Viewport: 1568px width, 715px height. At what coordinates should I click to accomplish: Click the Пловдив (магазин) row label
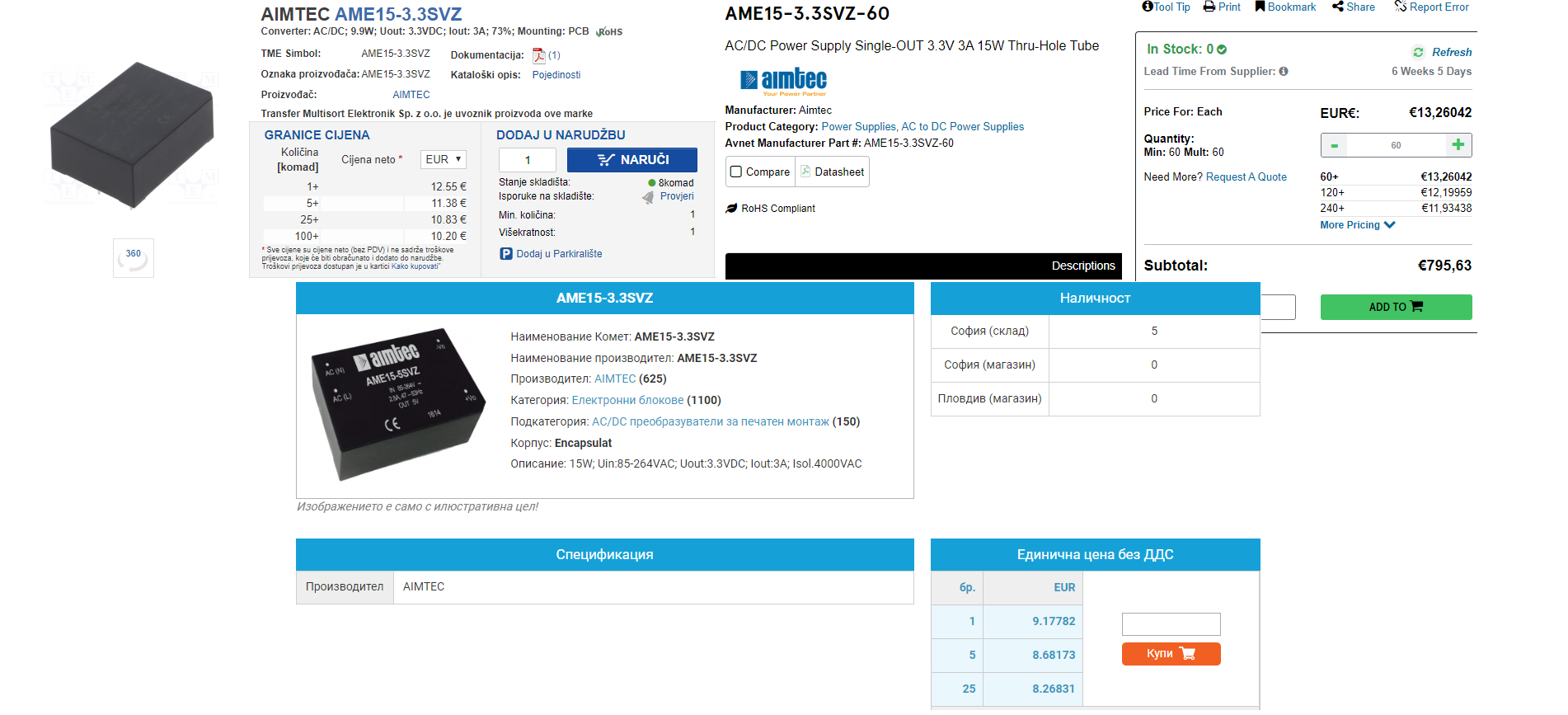coord(989,399)
